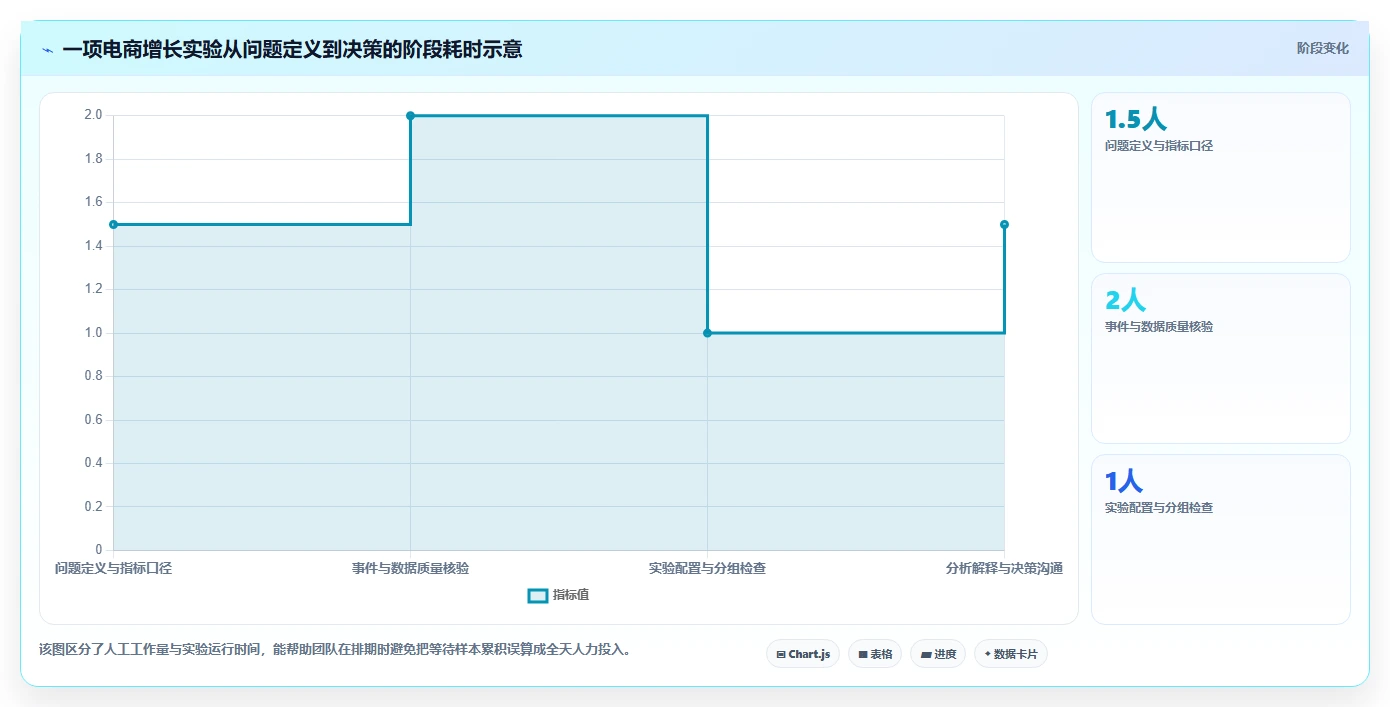
Task: Click the chart title 一项电商增长实验
Action: point(292,49)
